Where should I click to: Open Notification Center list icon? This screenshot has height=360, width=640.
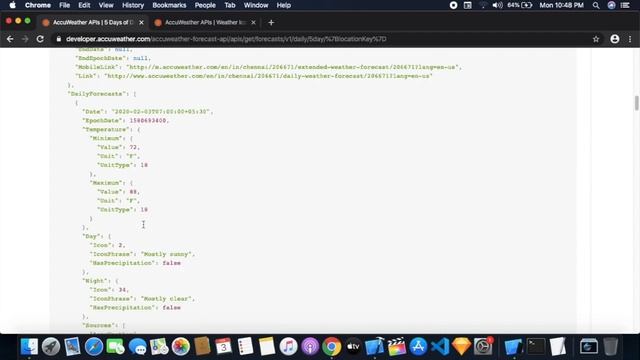[x=625, y=5]
